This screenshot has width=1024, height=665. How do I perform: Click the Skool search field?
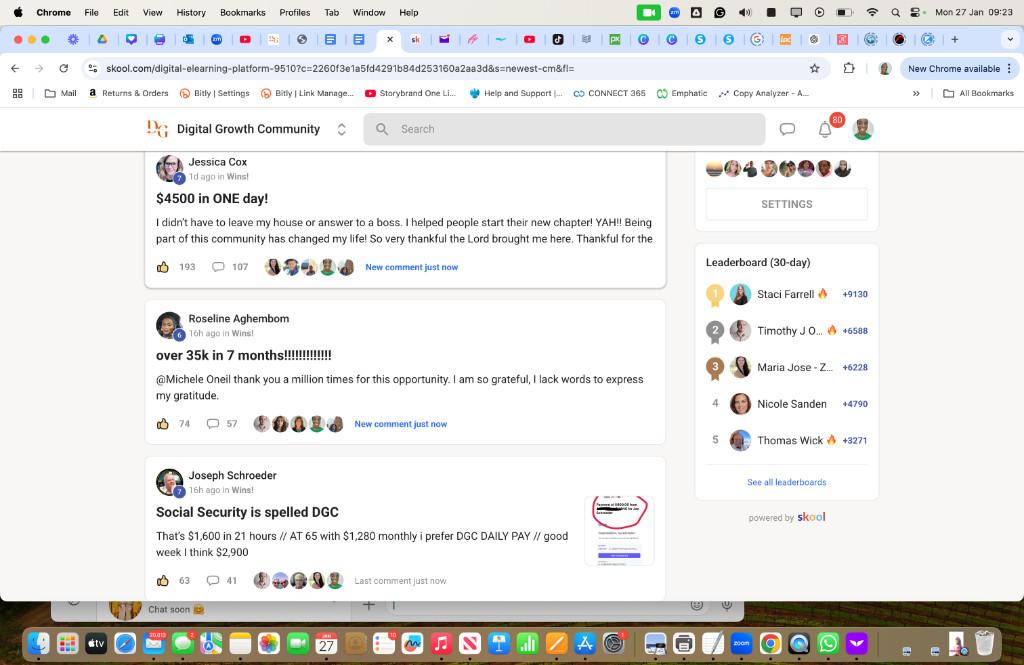[564, 129]
